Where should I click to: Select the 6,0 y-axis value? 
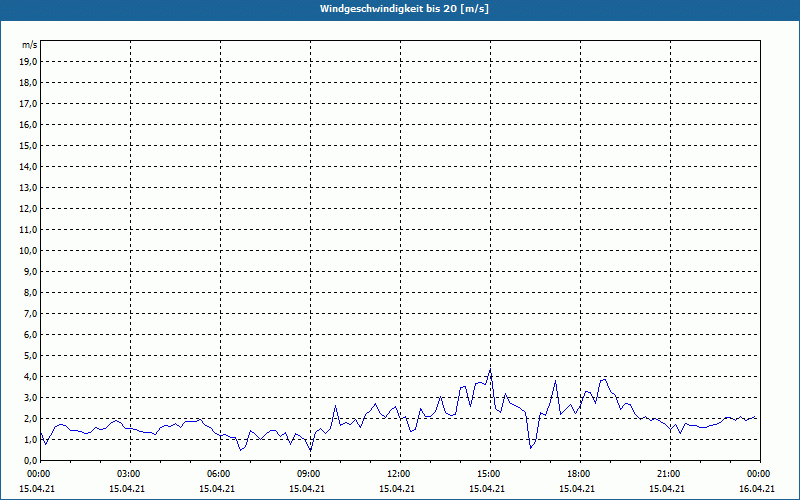click(x=30, y=335)
